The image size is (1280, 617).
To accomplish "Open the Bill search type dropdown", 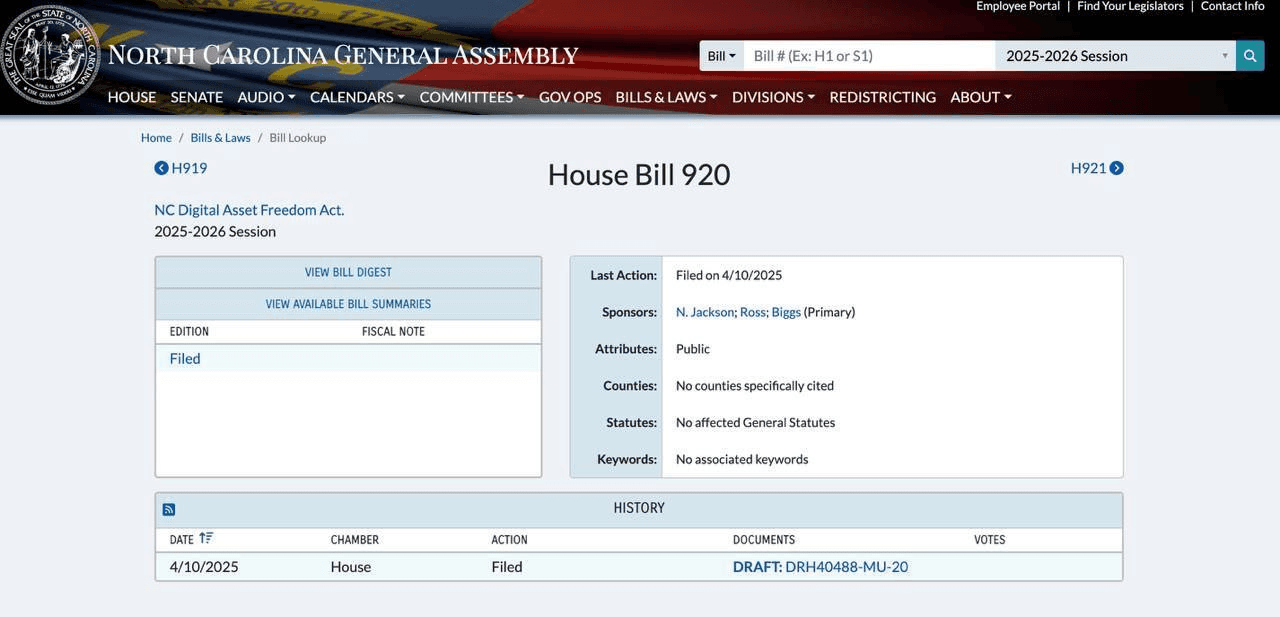I will 721,56.
